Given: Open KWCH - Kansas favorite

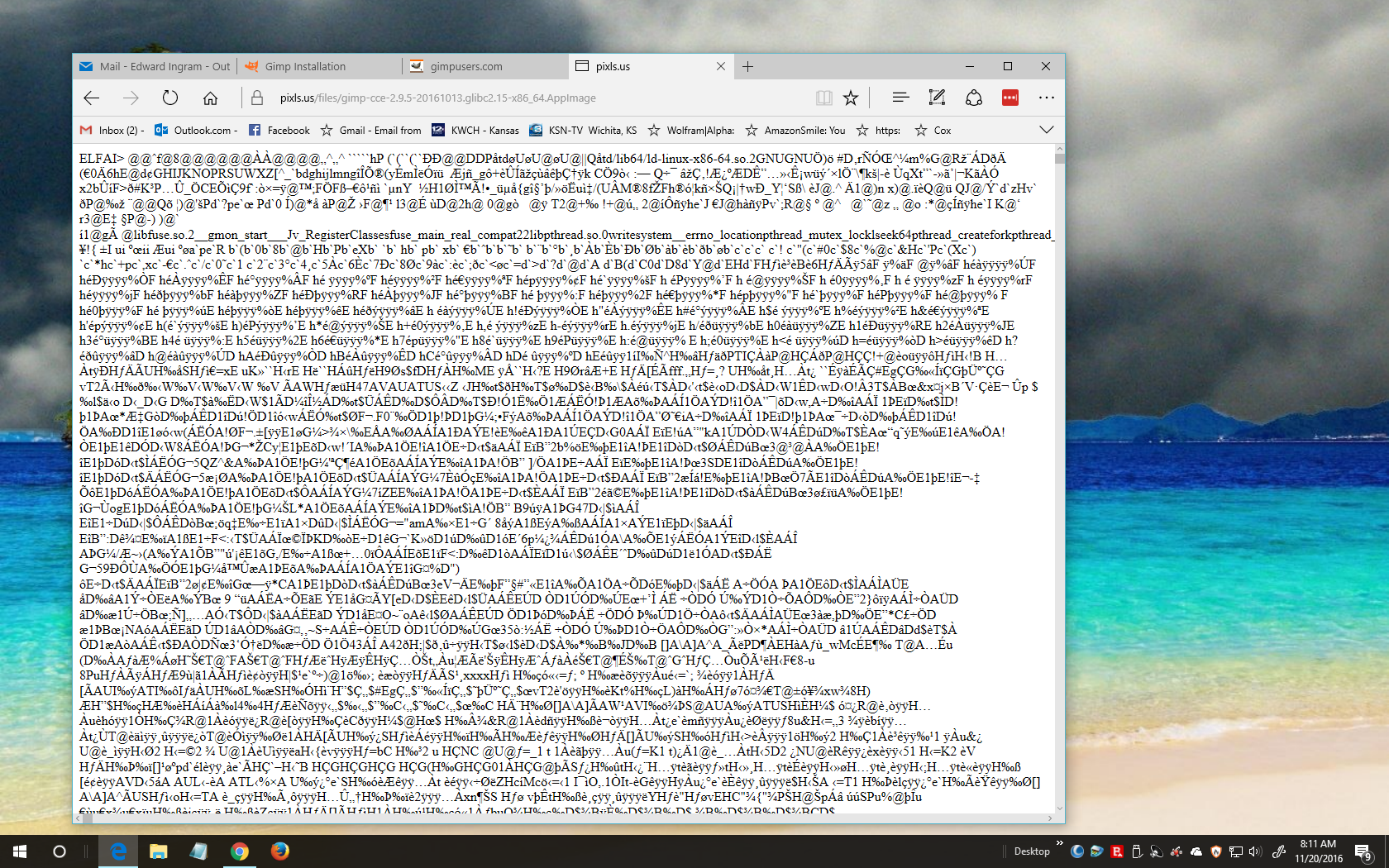Looking at the screenshot, I should pyautogui.click(x=476, y=131).
